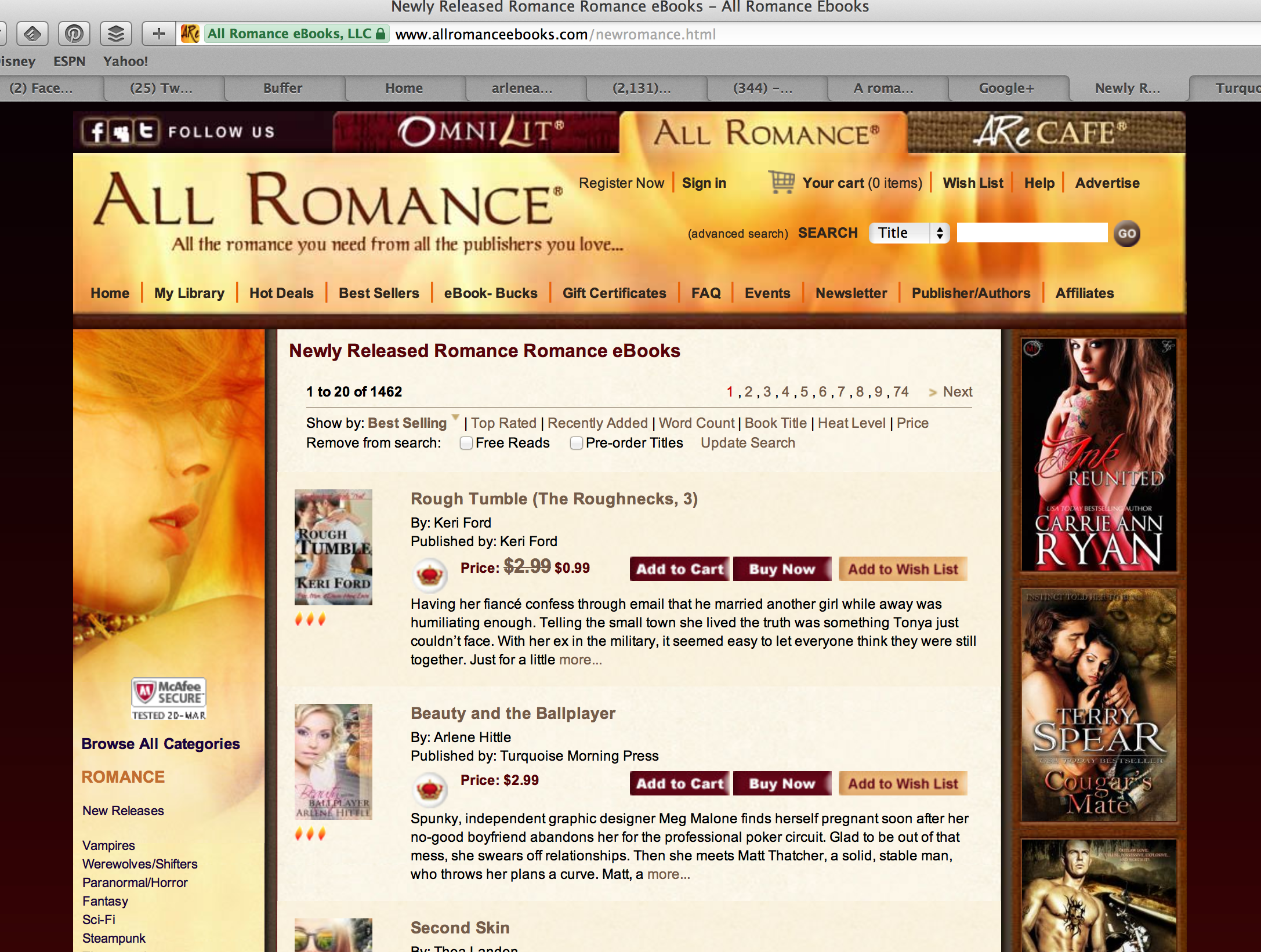Open the Best Sellers menu item
The height and width of the screenshot is (952, 1261).
(x=379, y=293)
